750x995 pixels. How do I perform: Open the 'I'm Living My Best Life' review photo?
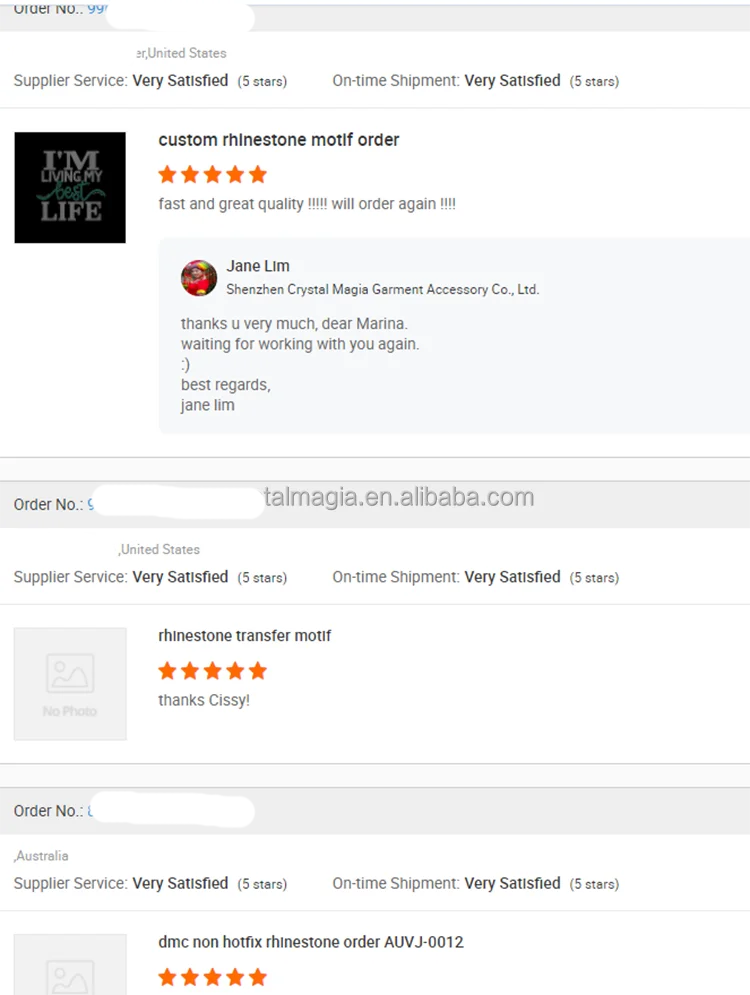(x=70, y=187)
